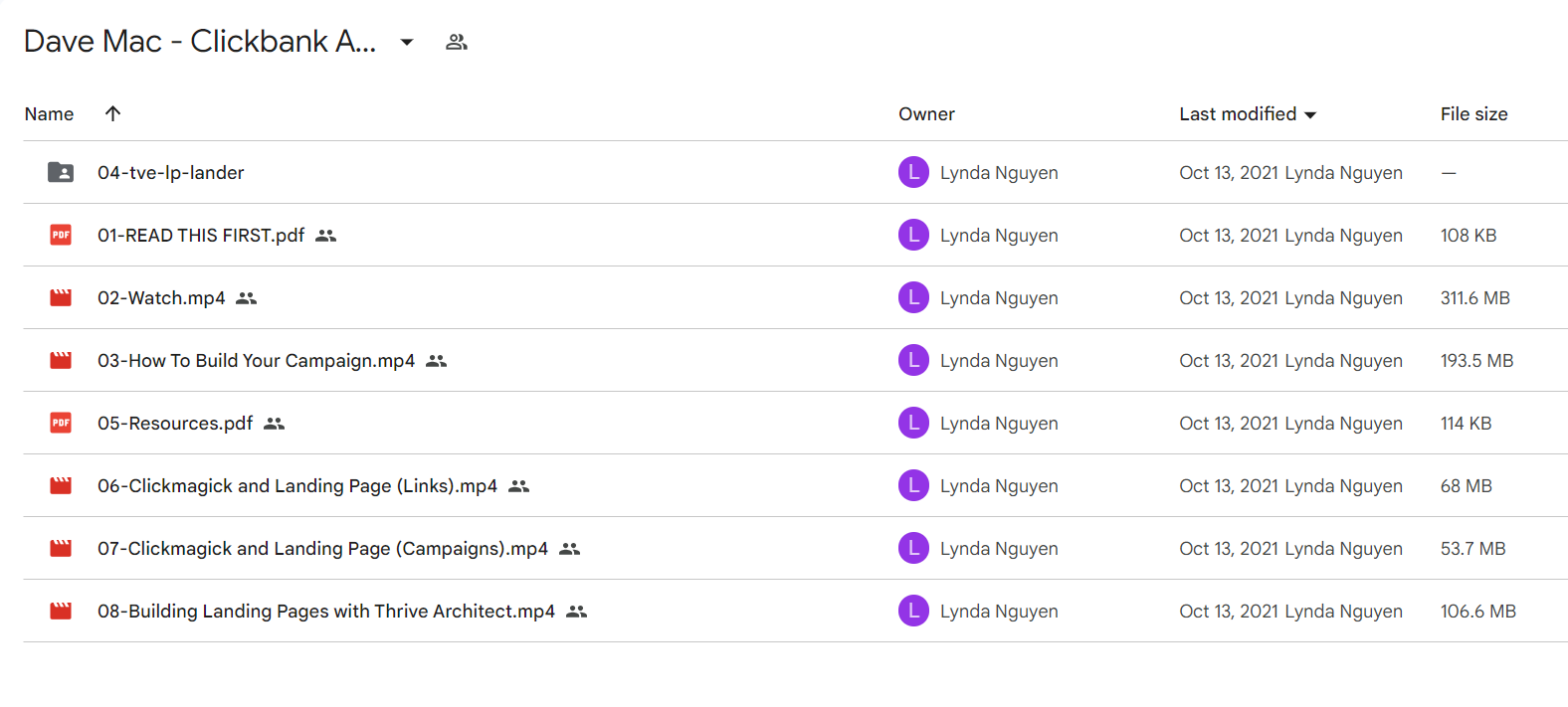The width and height of the screenshot is (1568, 707).
Task: Sort by Name column header
Action: click(x=49, y=114)
